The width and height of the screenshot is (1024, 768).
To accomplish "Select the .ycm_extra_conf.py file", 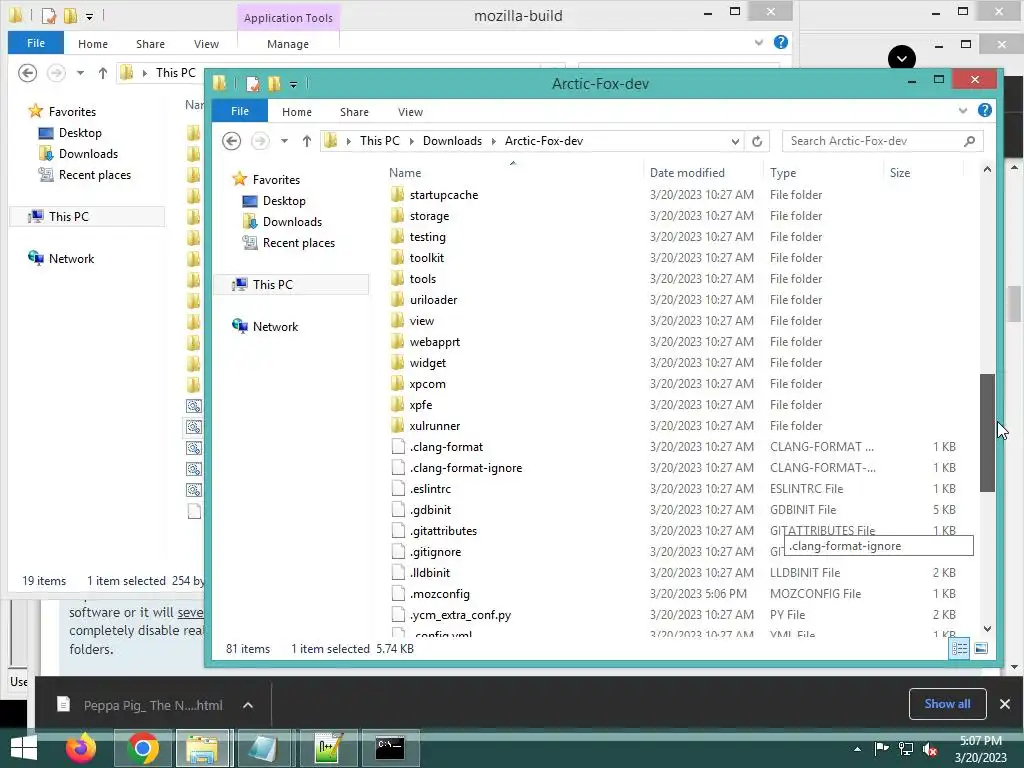I will [460, 615].
